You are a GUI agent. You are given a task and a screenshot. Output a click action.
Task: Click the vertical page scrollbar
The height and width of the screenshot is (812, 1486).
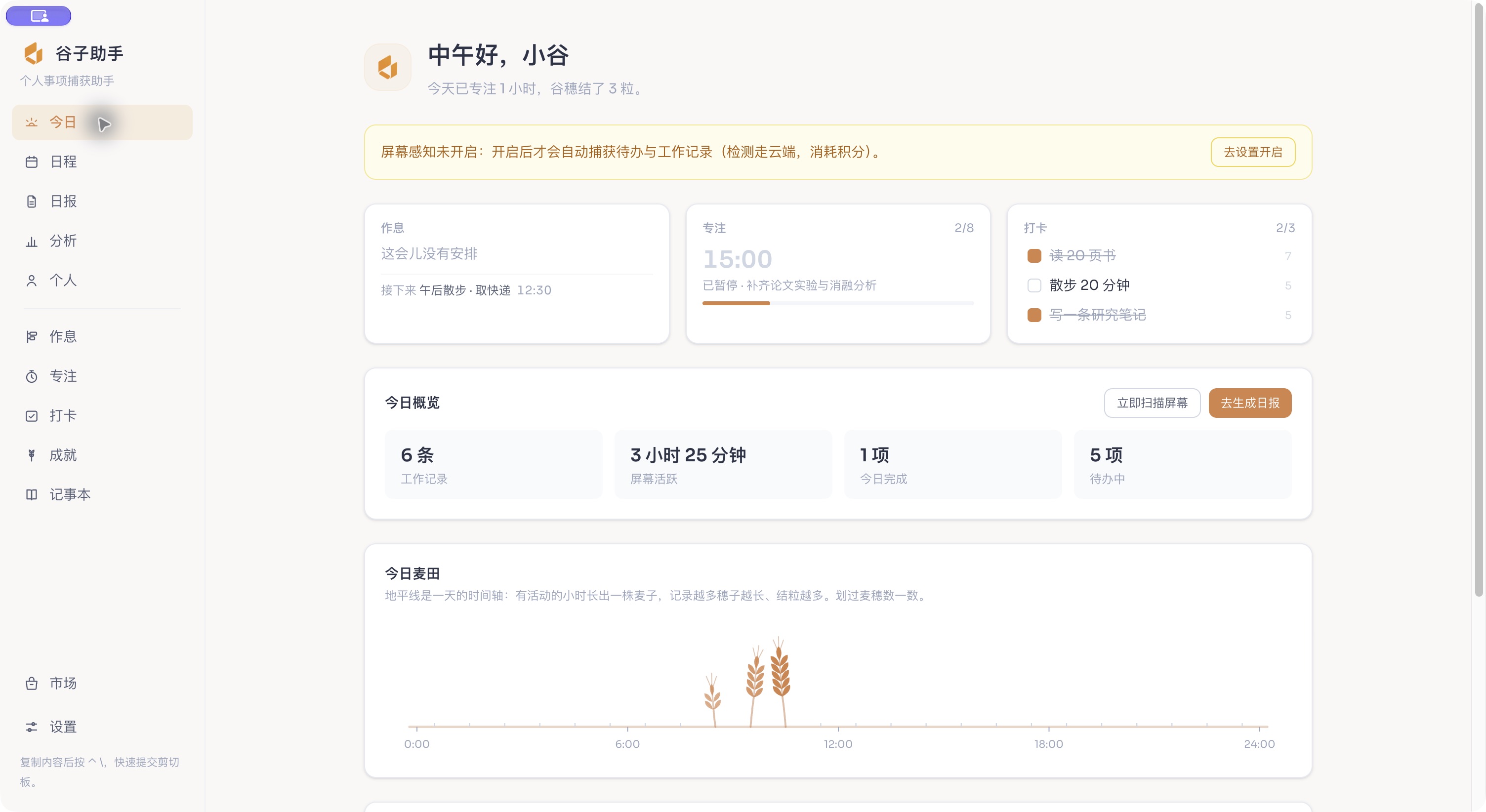coord(1478,300)
